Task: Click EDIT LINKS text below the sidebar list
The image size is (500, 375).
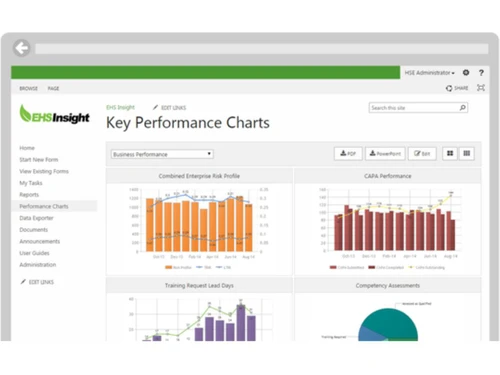Action: [x=41, y=282]
